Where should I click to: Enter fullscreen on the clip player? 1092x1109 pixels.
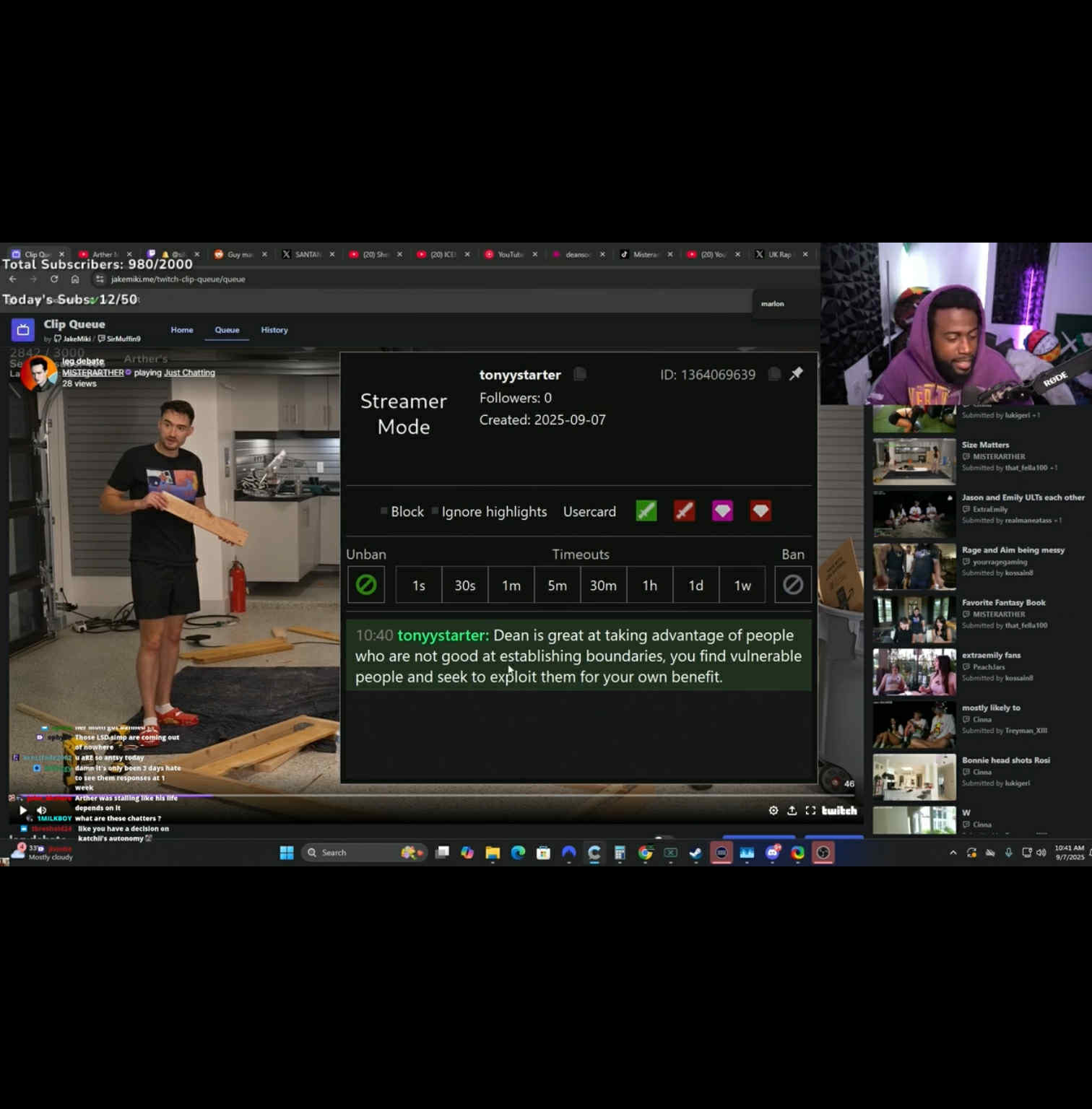[811, 810]
